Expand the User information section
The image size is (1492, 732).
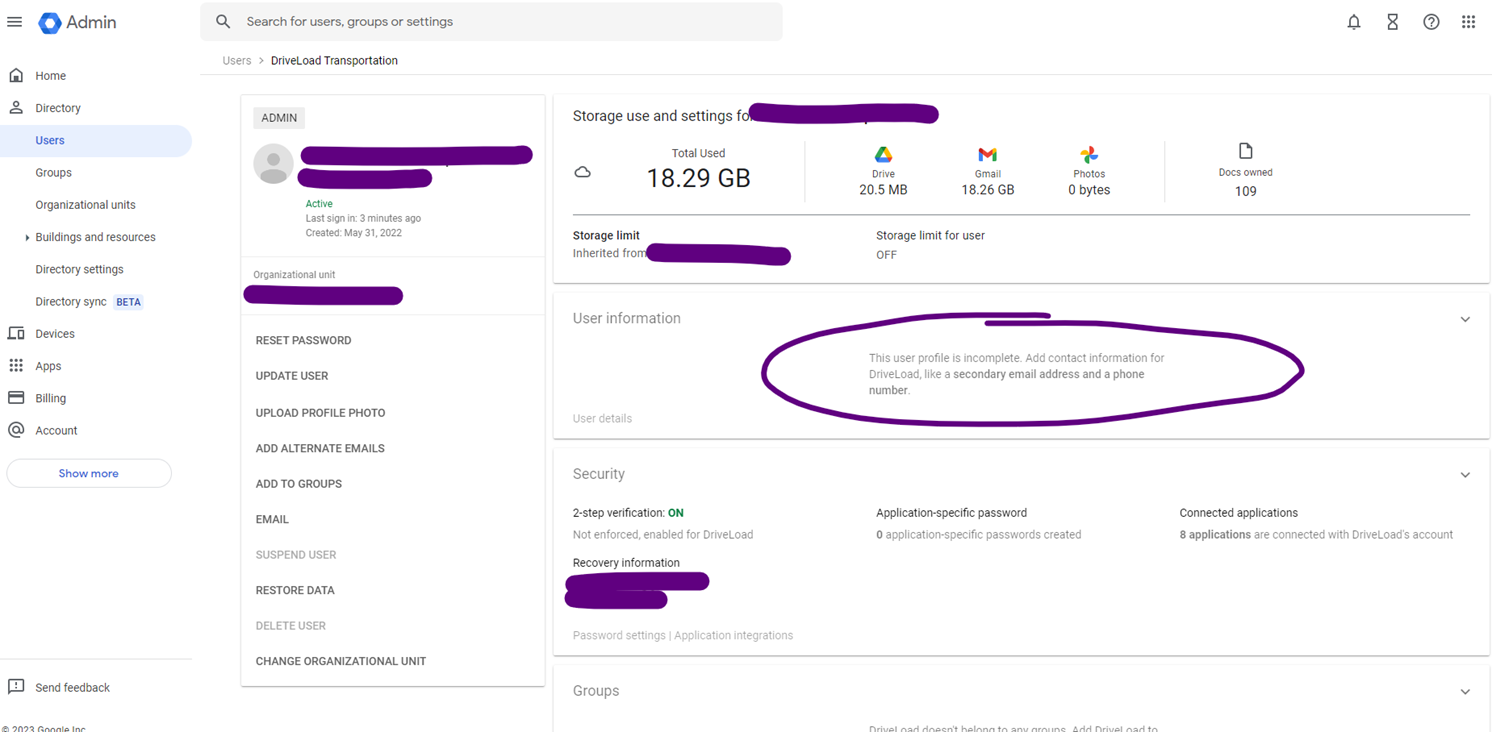pos(1464,319)
